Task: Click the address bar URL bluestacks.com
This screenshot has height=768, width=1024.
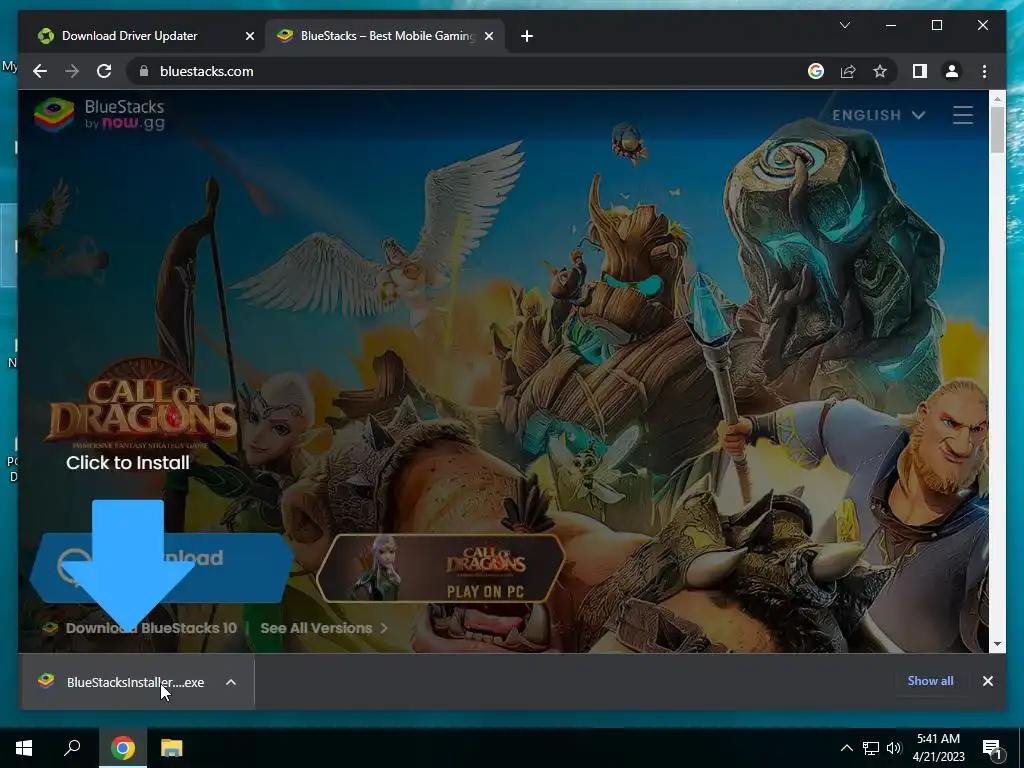Action: 206,71
